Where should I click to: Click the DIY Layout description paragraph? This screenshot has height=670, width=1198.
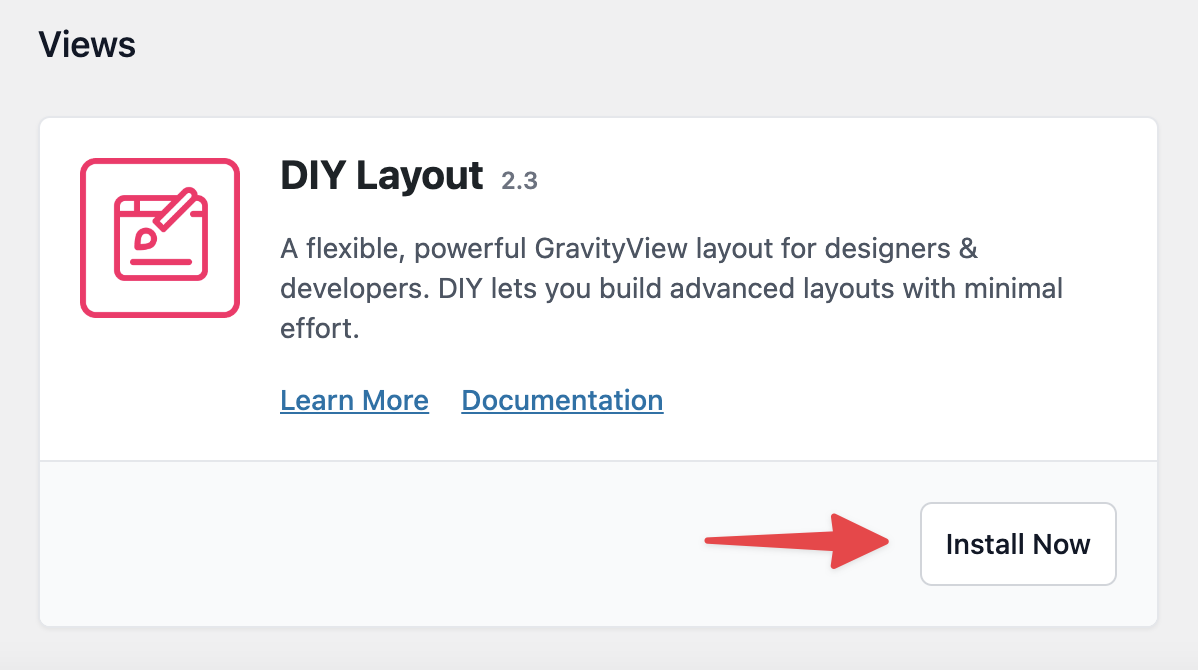pos(670,288)
